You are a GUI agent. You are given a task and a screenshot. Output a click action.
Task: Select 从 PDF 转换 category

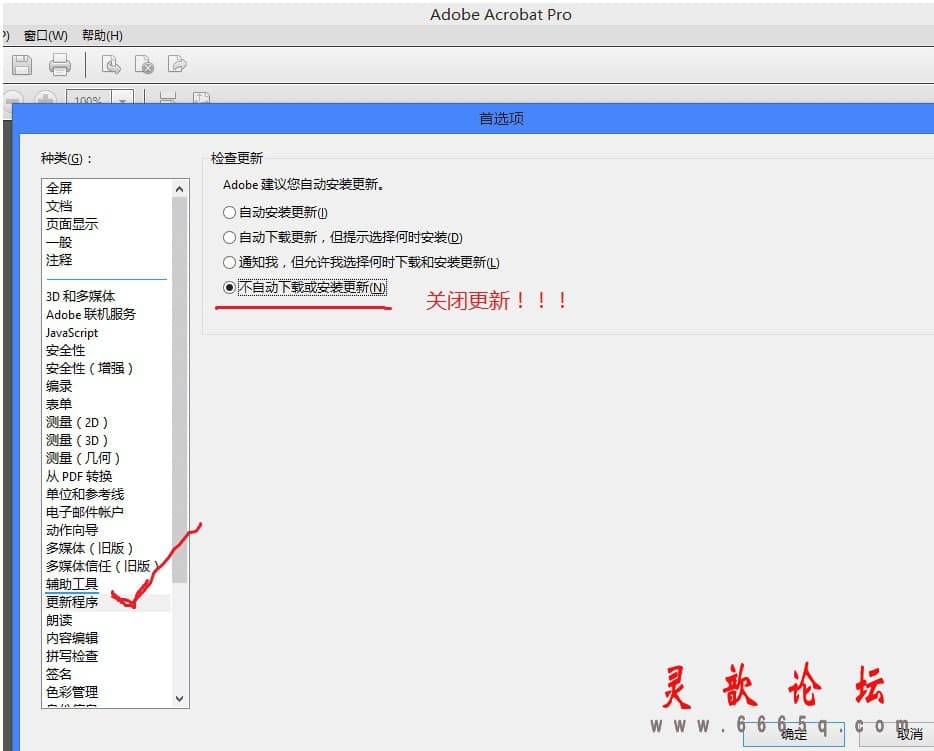[79, 476]
